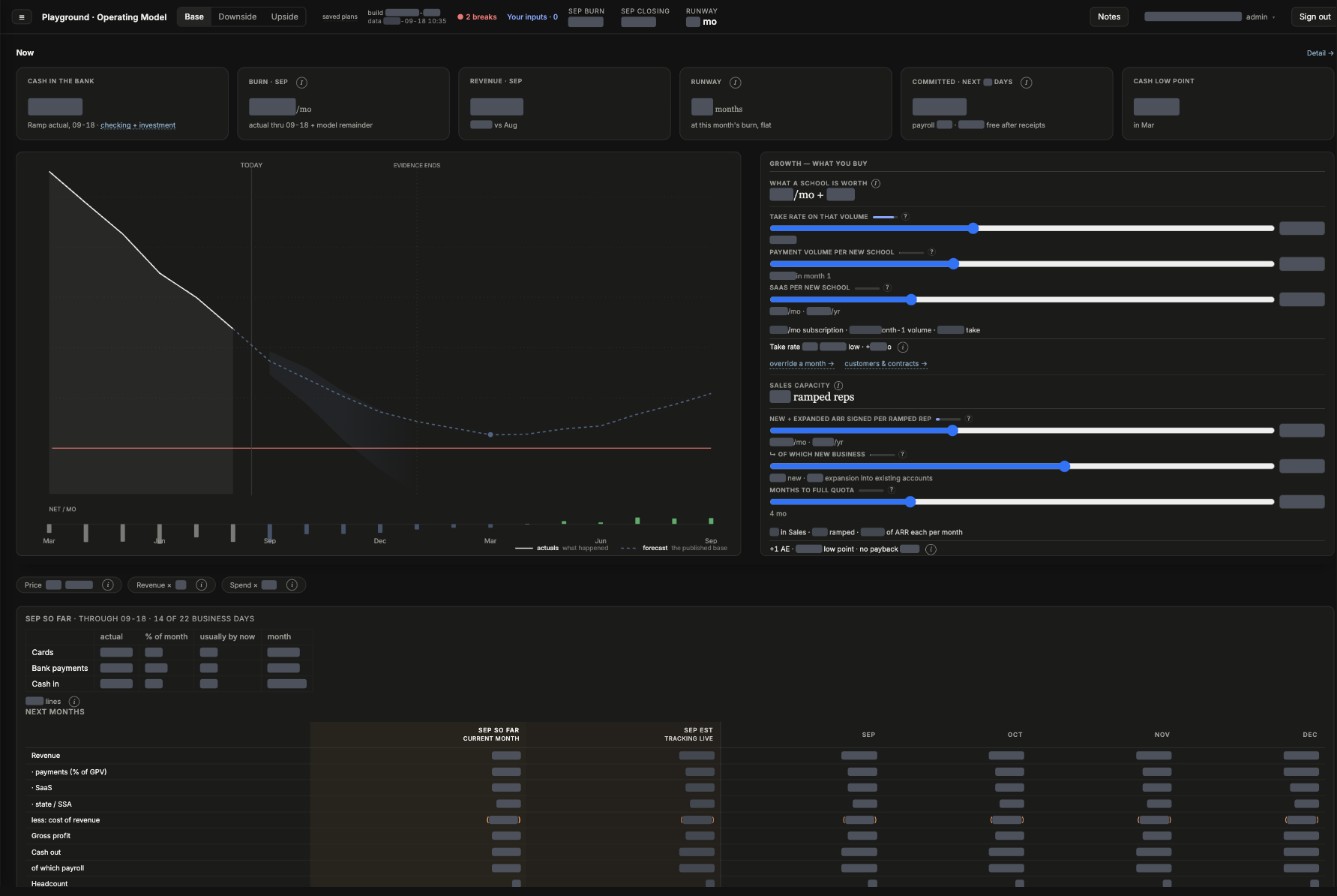Open the hamburger menu button
Image resolution: width=1337 pixels, height=896 pixels.
click(x=21, y=17)
